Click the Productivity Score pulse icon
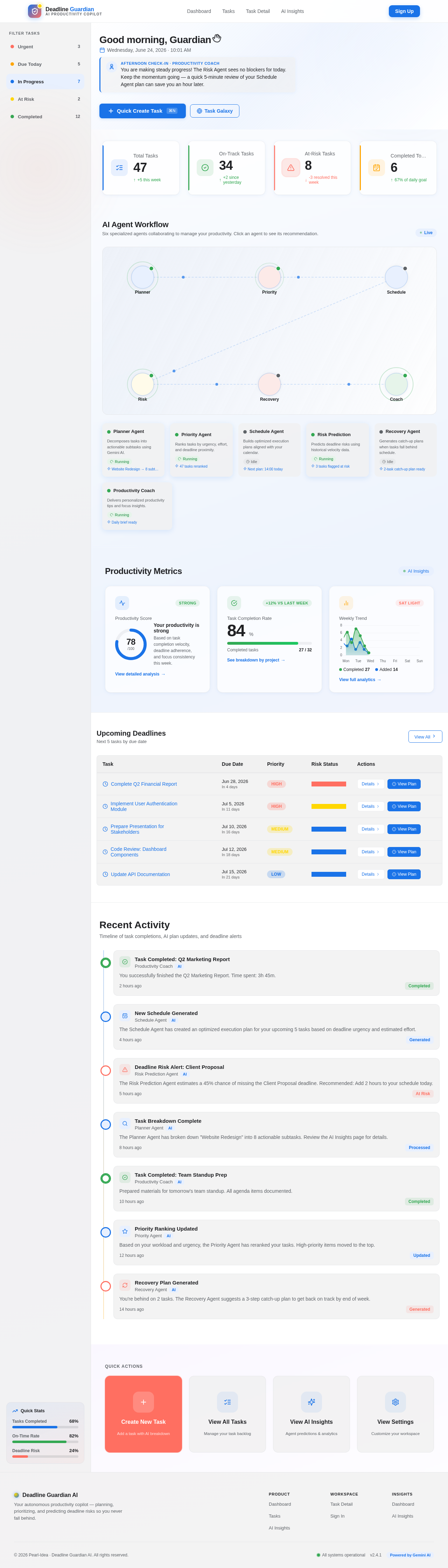Viewport: 448px width, 1568px height. pyautogui.click(x=122, y=603)
